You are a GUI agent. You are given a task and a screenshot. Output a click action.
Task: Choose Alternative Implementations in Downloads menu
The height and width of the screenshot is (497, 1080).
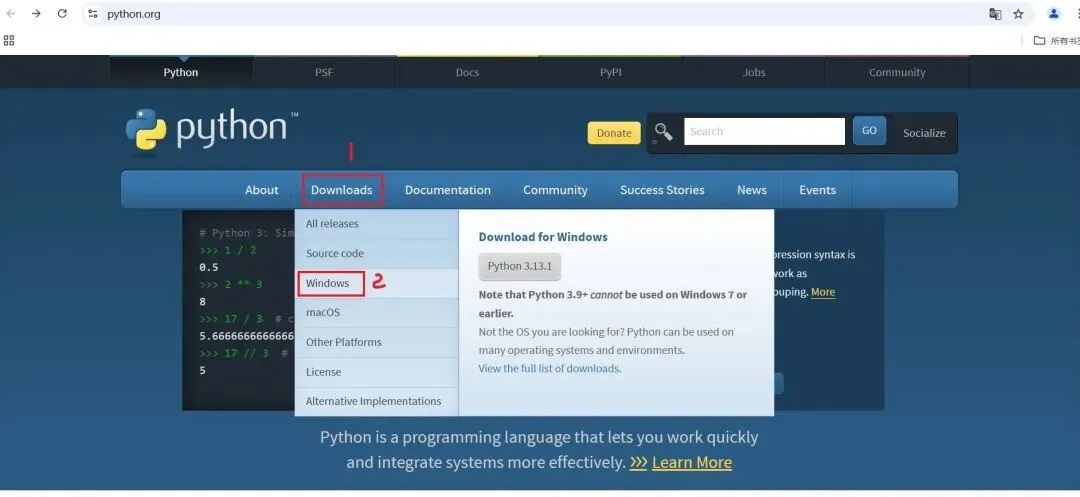[376, 401]
